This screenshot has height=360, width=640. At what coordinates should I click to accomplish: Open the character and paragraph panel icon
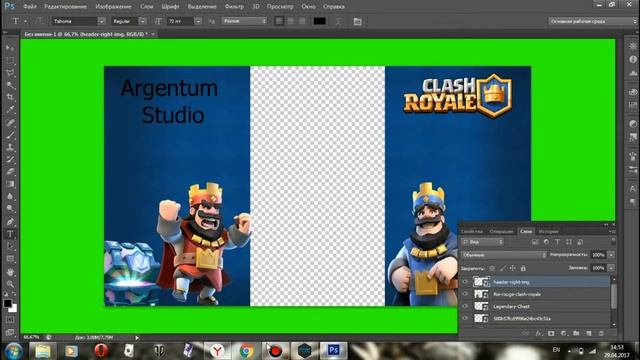tap(358, 21)
